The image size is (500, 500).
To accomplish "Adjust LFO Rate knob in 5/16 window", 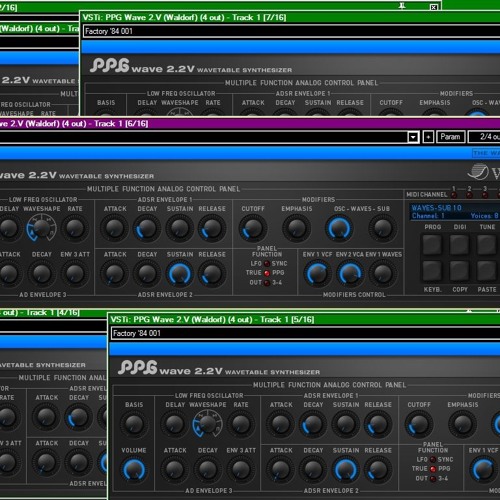I will (x=241, y=424).
